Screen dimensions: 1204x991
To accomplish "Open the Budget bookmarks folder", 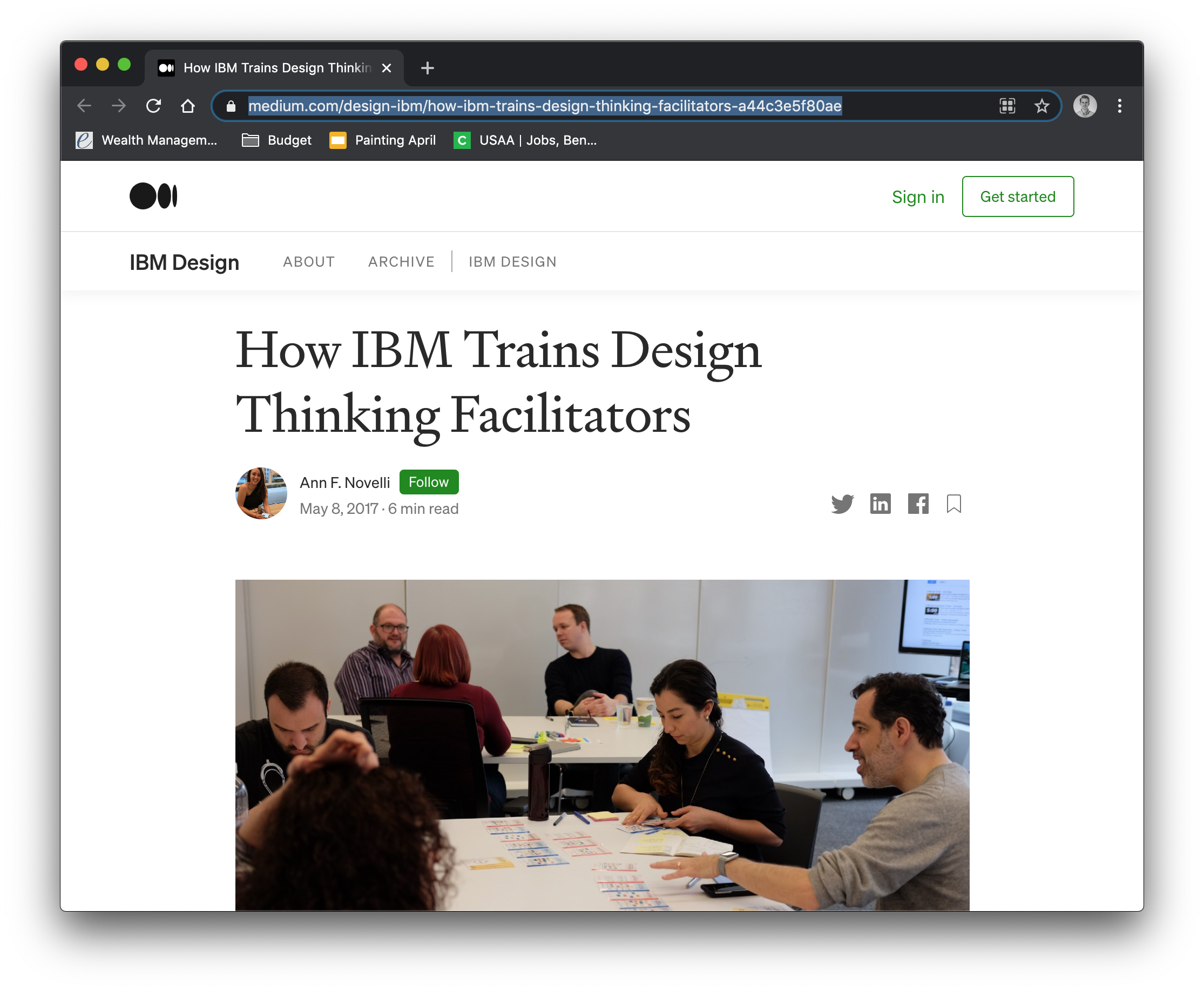I will pos(276,140).
